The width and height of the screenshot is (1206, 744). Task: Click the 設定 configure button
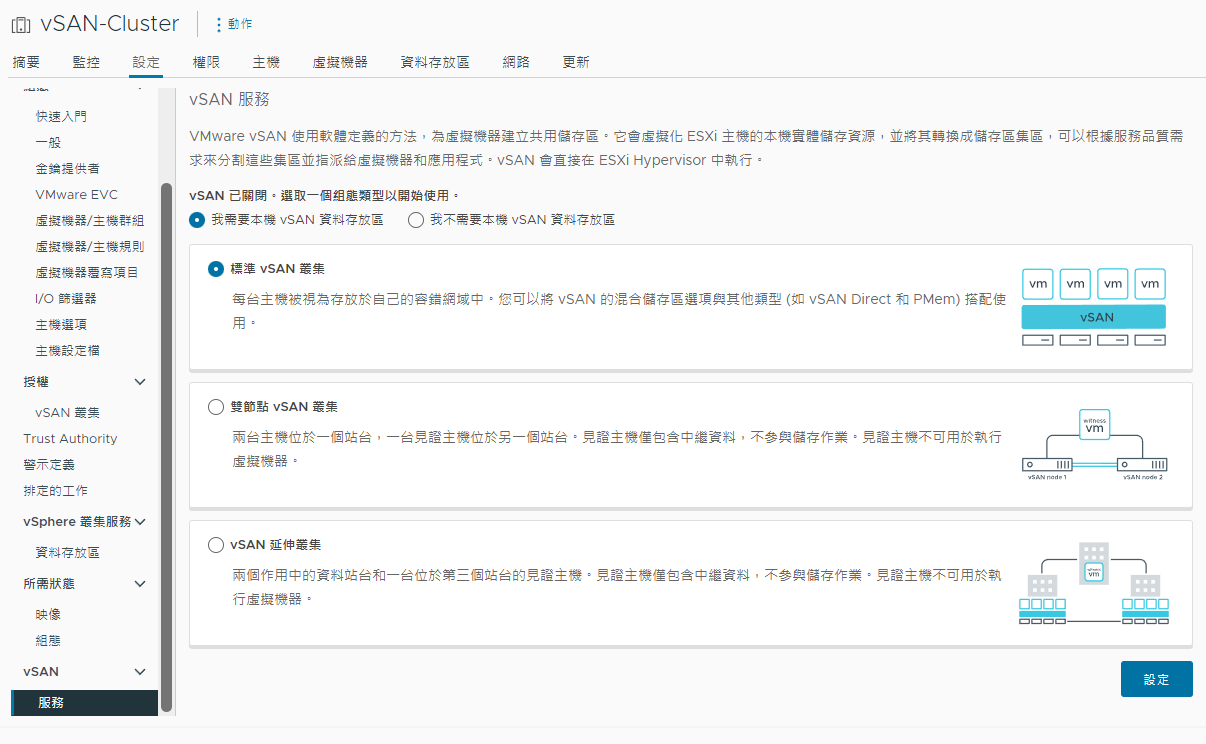coord(1156,679)
